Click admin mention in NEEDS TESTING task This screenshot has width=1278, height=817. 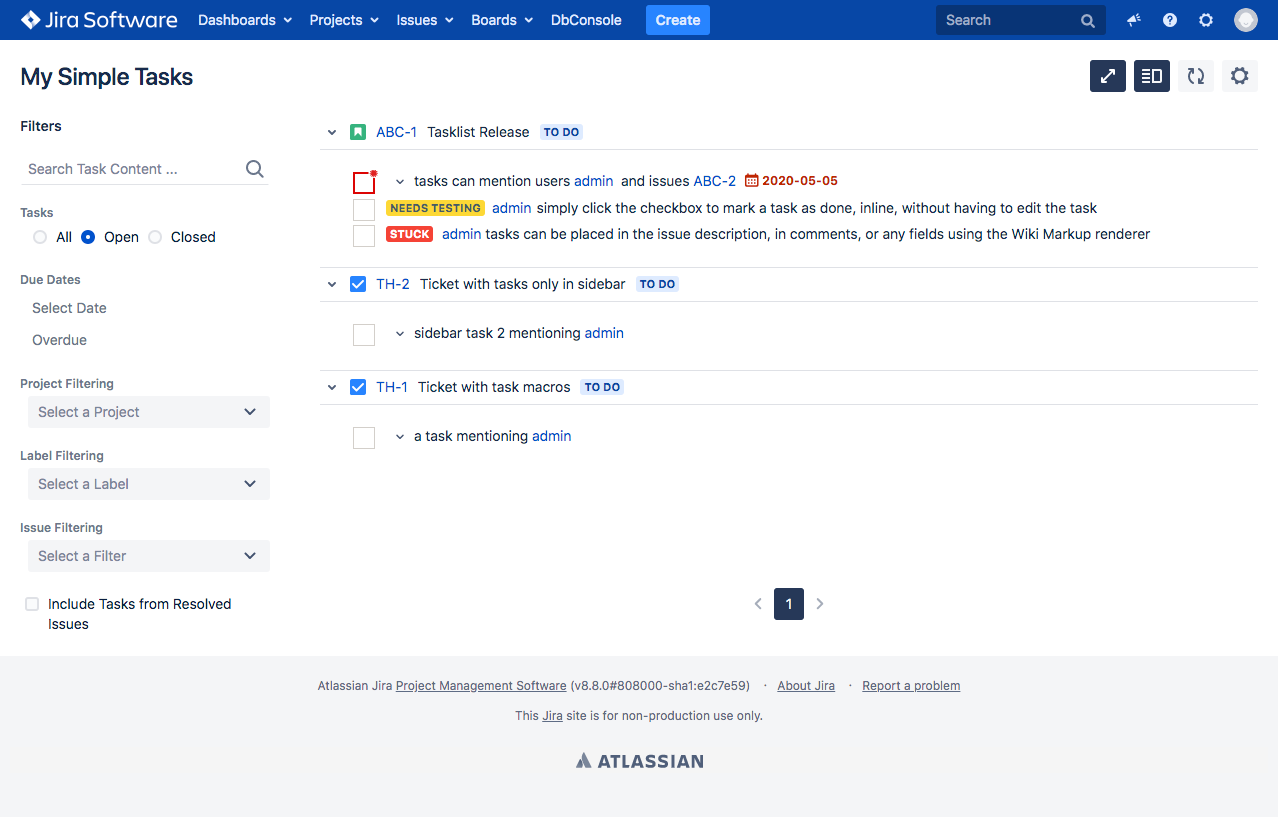[512, 208]
